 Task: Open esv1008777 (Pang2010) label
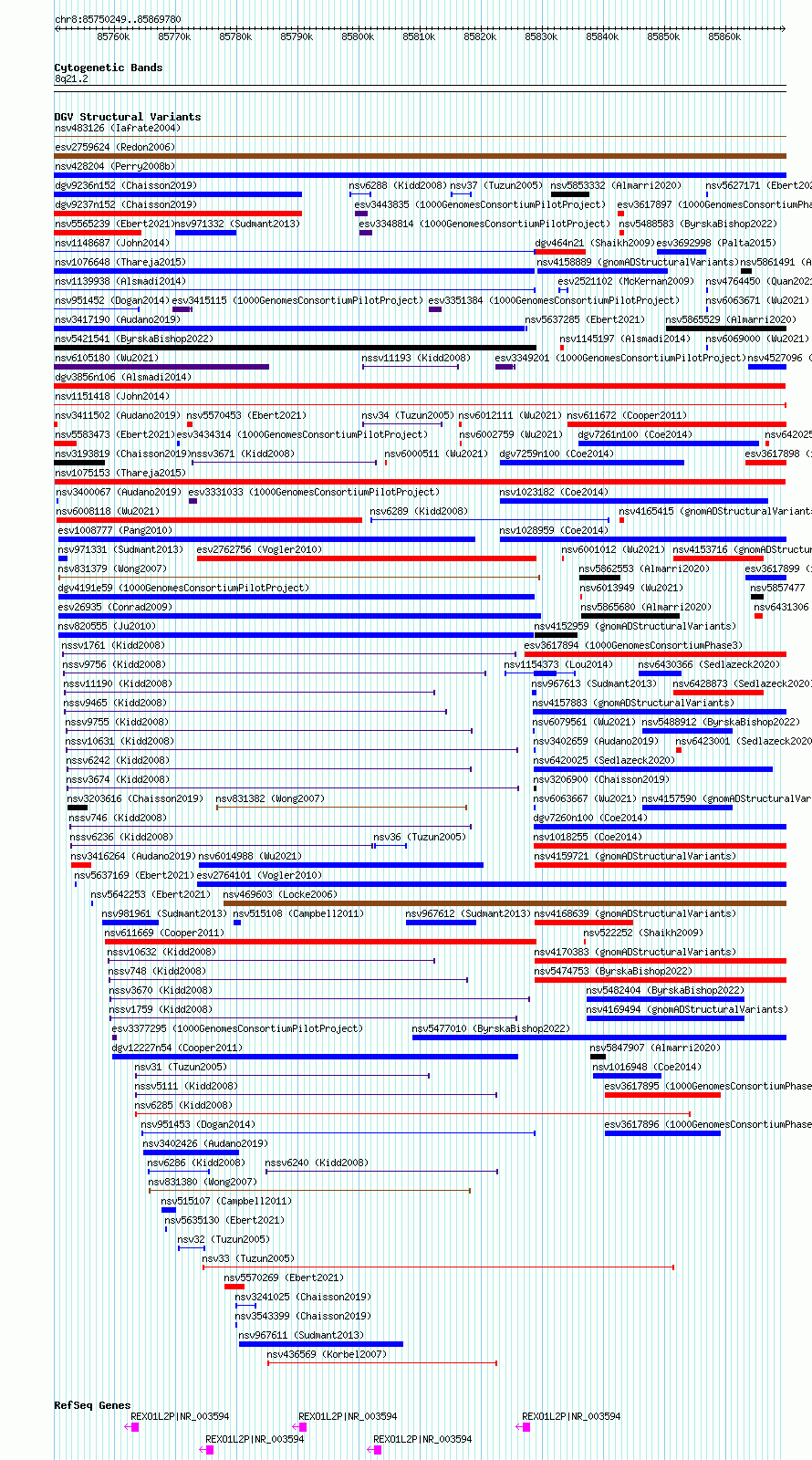pos(115,531)
